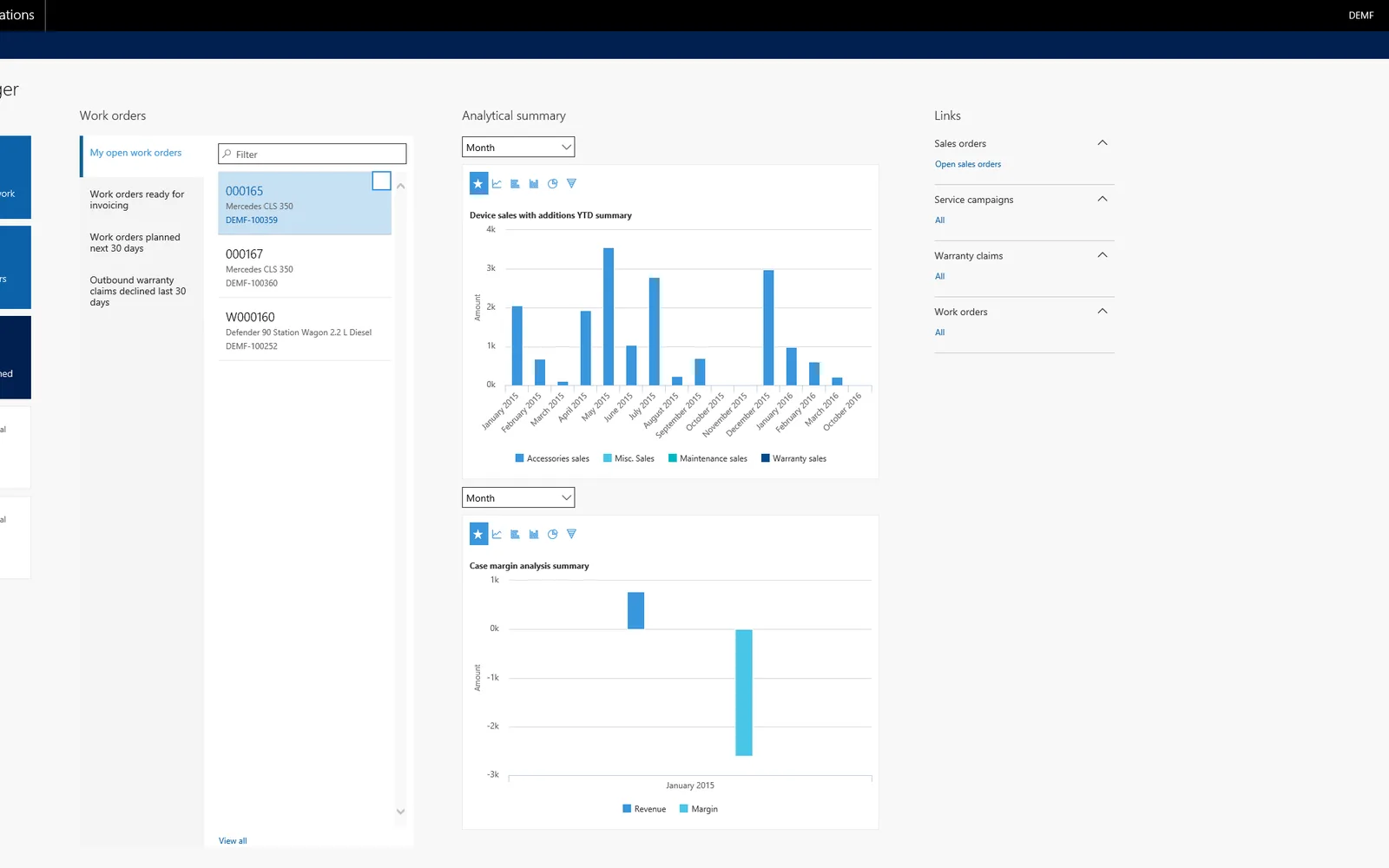This screenshot has width=1389, height=868.
Task: Switch Case margin chart to line chart
Action: (x=497, y=534)
